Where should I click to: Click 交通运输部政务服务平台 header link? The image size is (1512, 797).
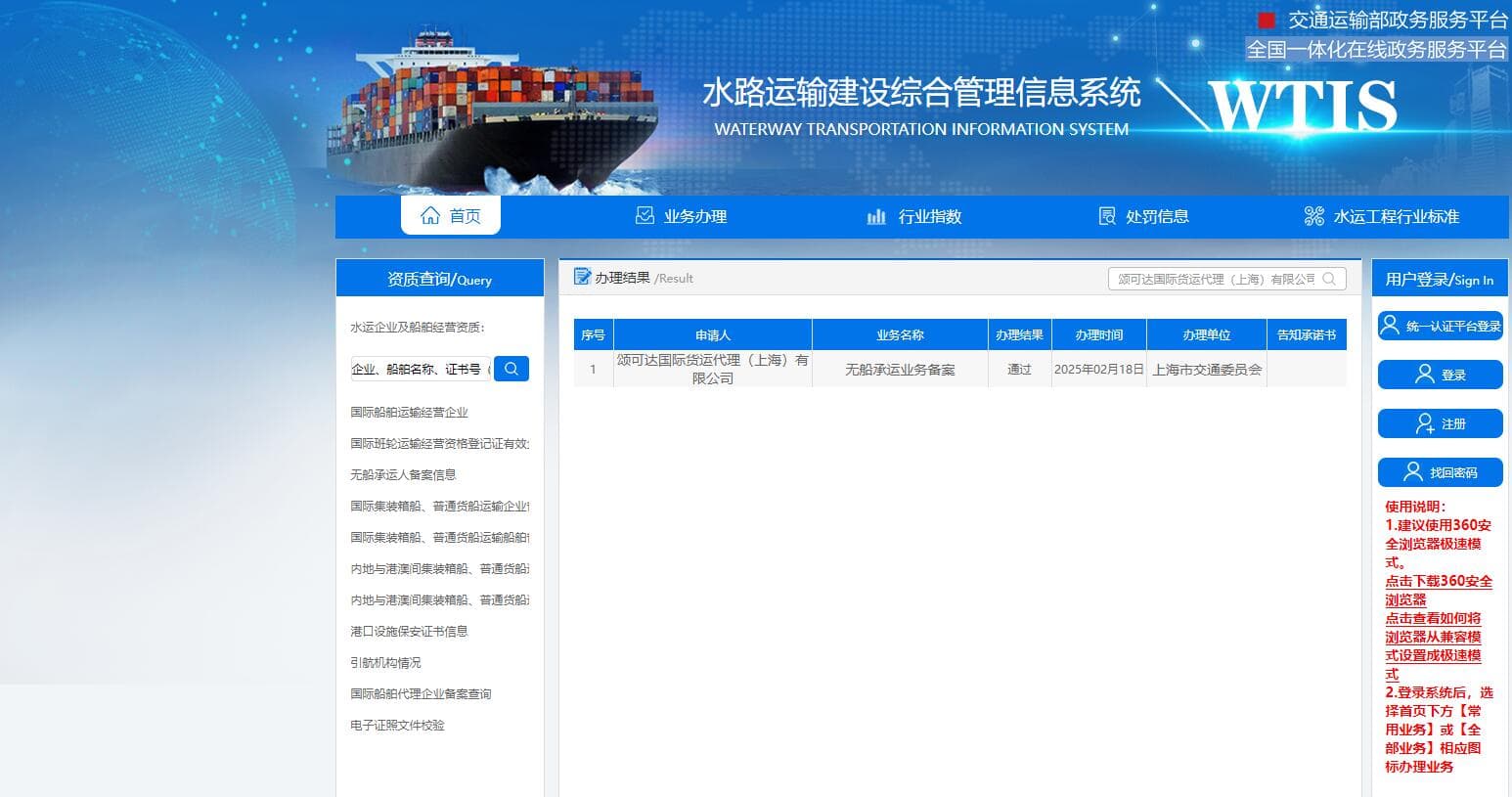[1398, 20]
